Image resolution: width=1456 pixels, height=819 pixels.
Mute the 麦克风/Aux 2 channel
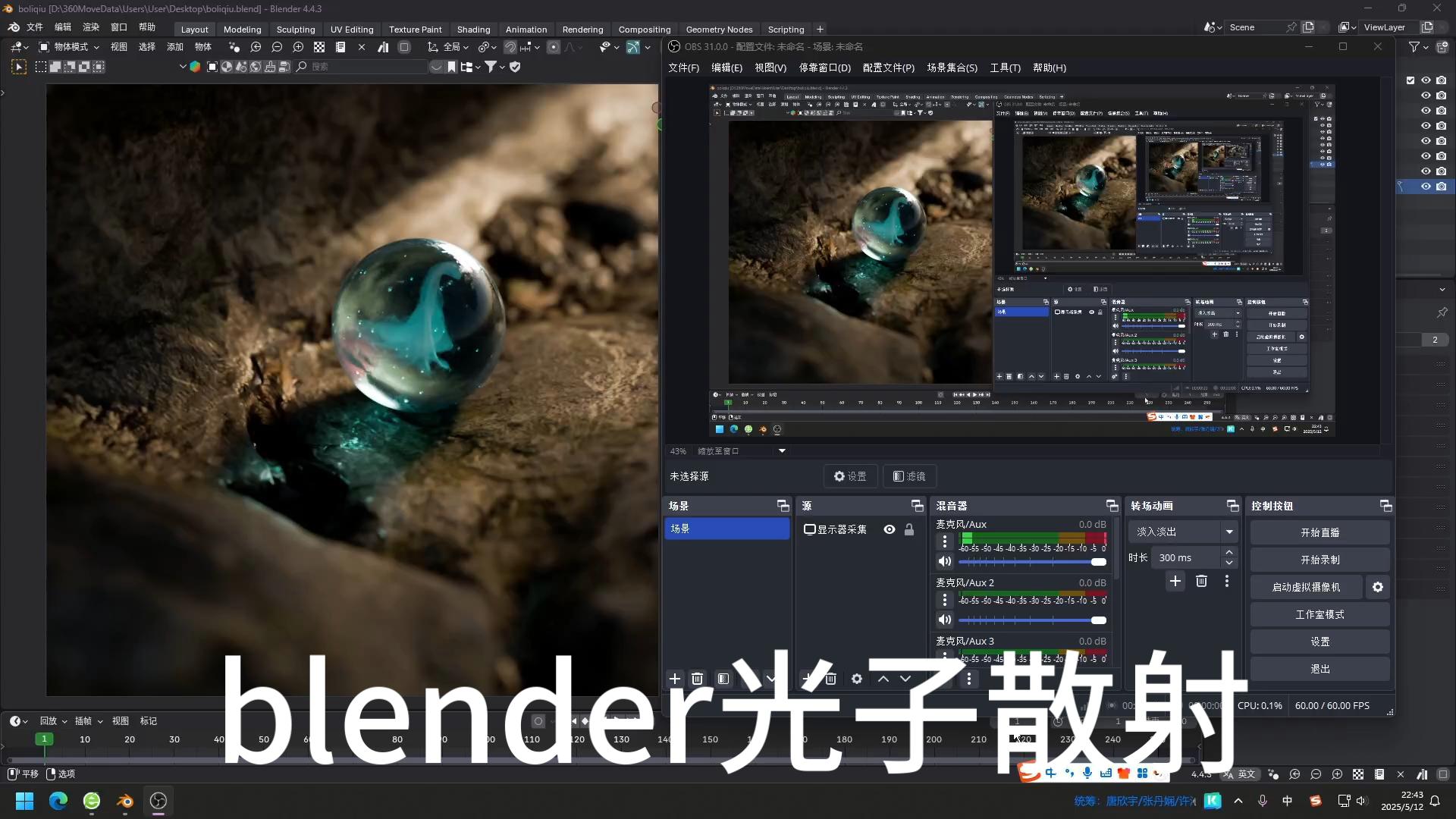945,620
